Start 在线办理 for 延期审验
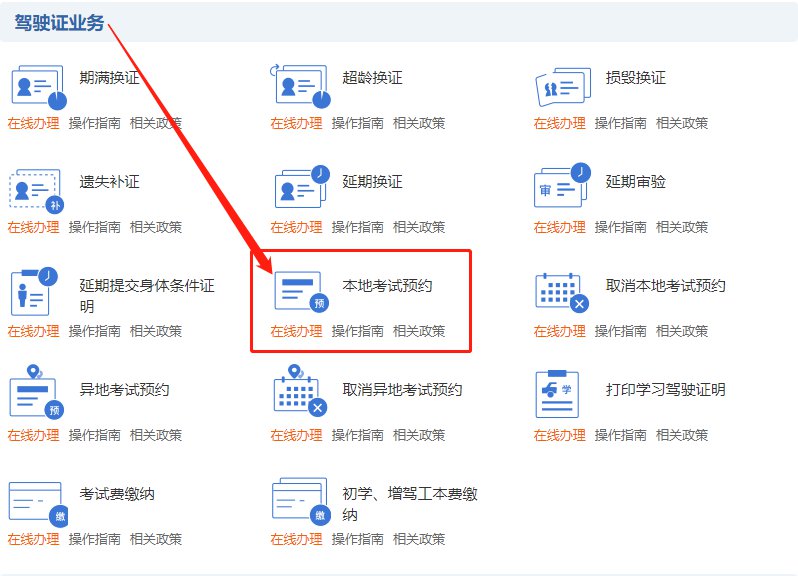Screen dimensions: 798x576 (559, 227)
